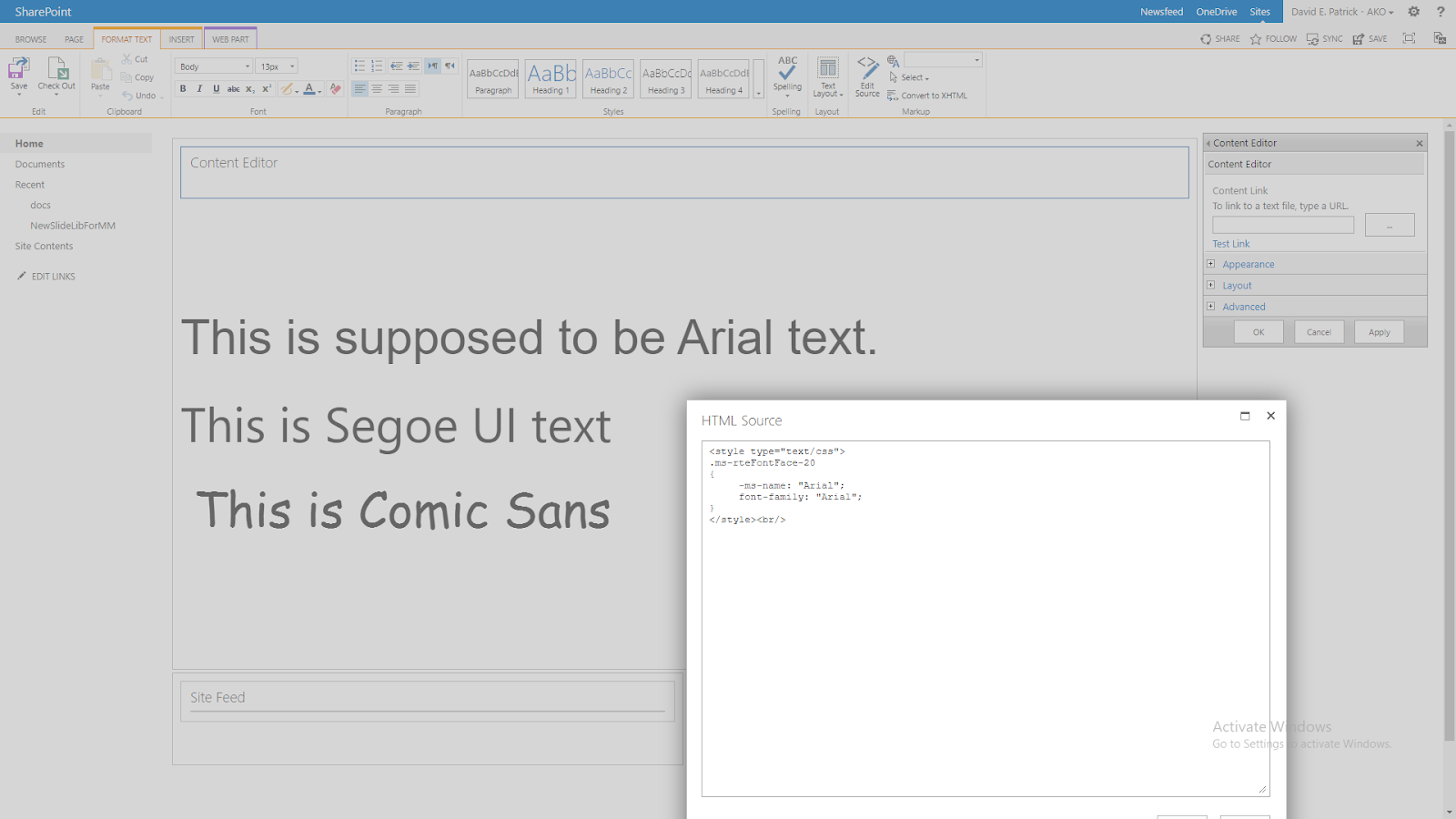Screen dimensions: 1456x819
Task: Toggle right-to-left text direction
Action: [450, 66]
